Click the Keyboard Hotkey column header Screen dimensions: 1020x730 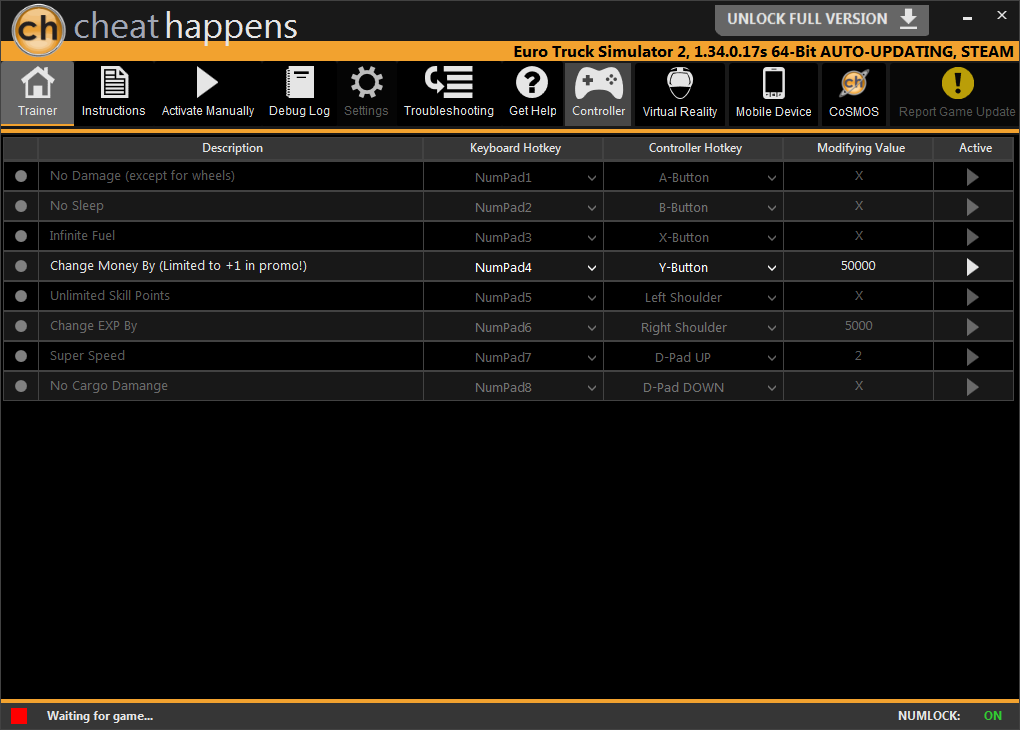[515, 148]
